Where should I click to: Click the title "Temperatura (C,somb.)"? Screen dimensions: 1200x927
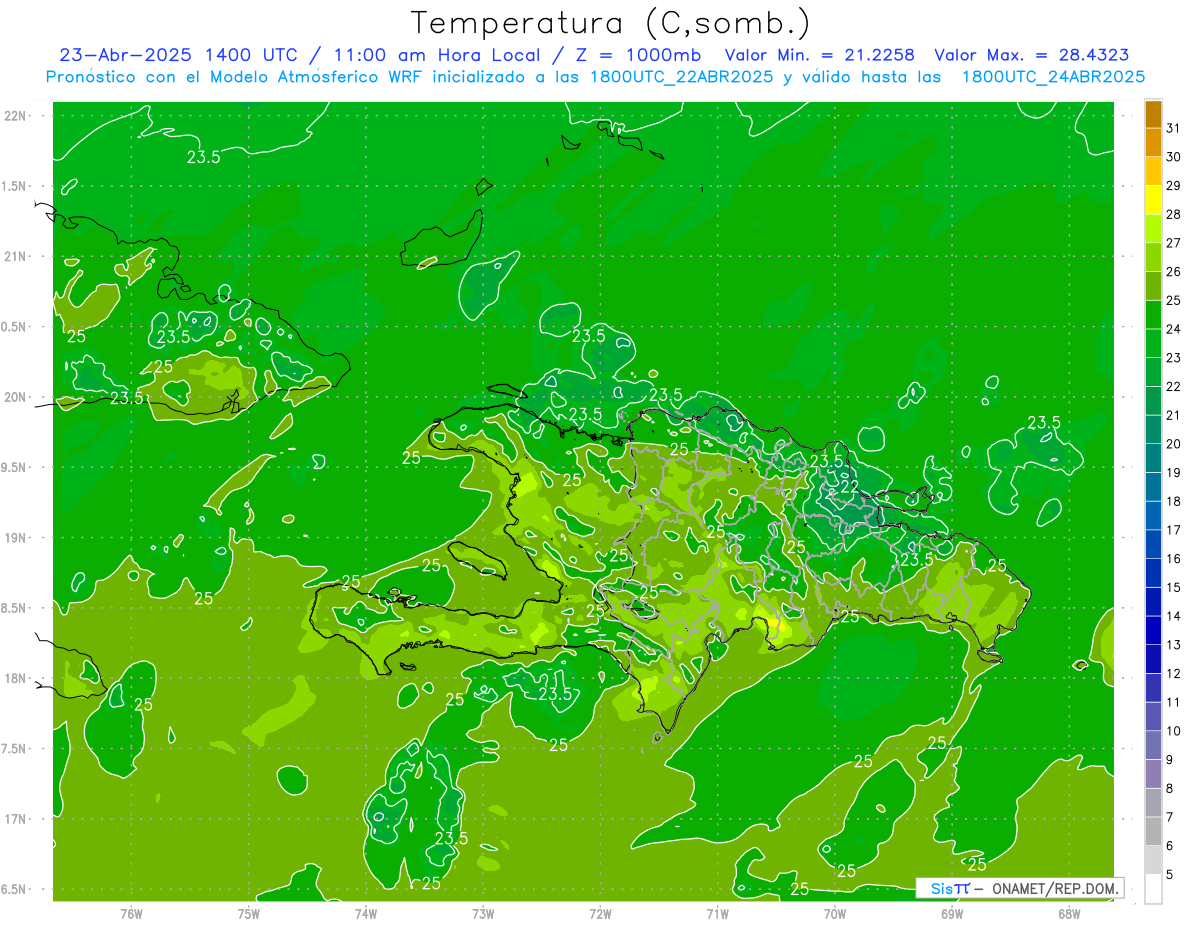[x=610, y=23]
